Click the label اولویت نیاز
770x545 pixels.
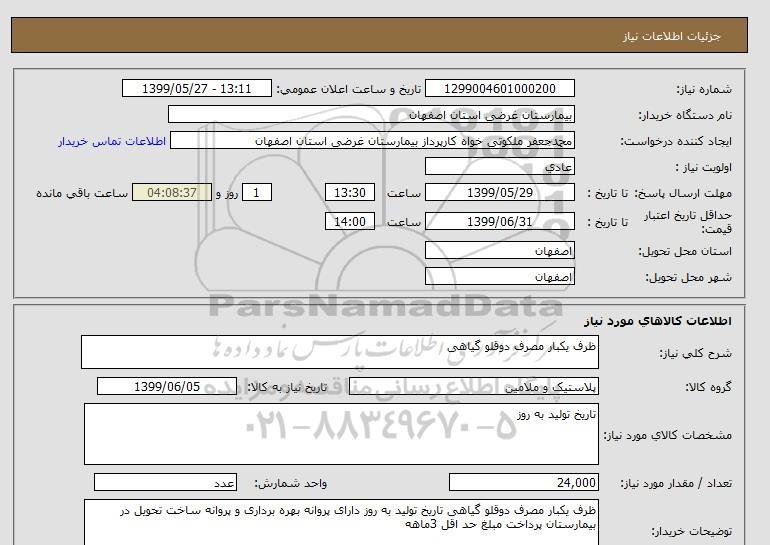tap(704, 167)
